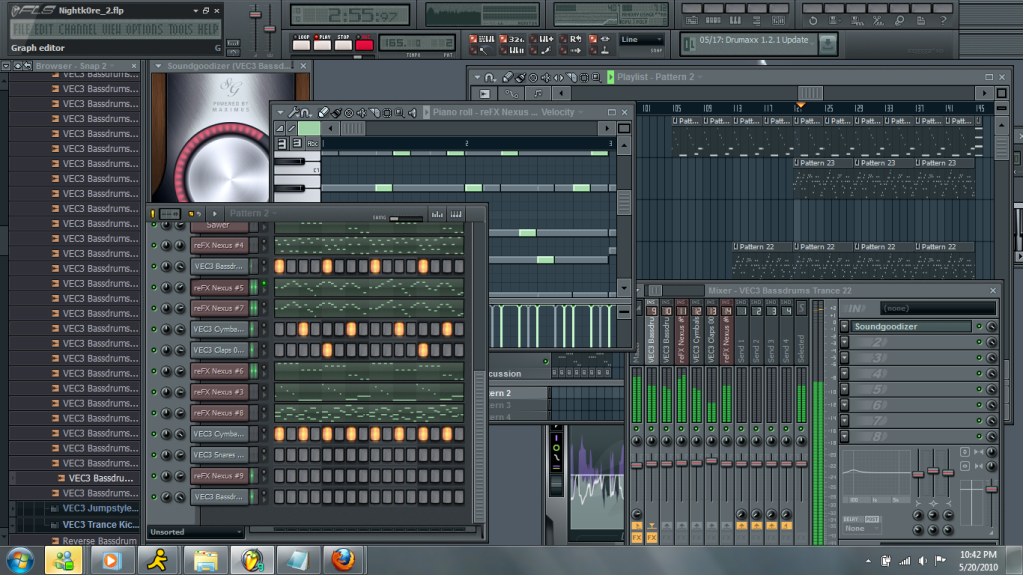Viewport: 1023px width, 575px height.
Task: Open the Line snap dropdown
Action: [641, 40]
